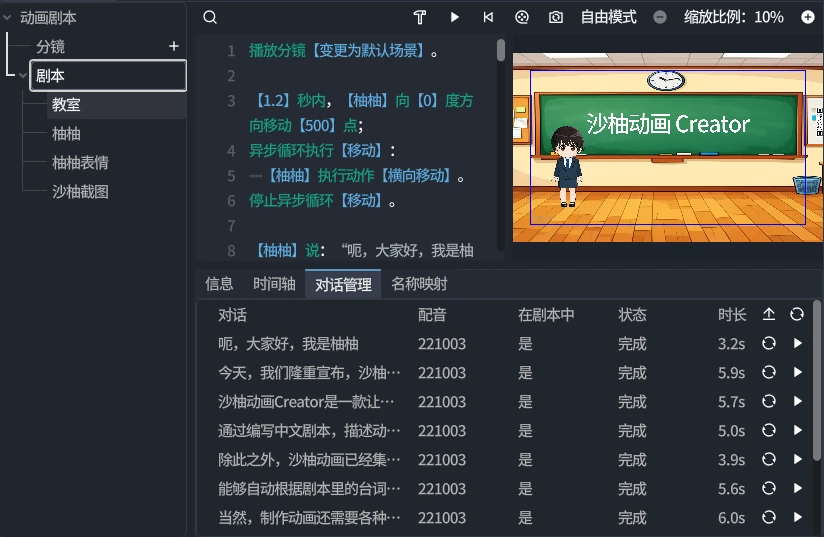
Task: Increase zoom with the plus icon
Action: click(x=808, y=17)
